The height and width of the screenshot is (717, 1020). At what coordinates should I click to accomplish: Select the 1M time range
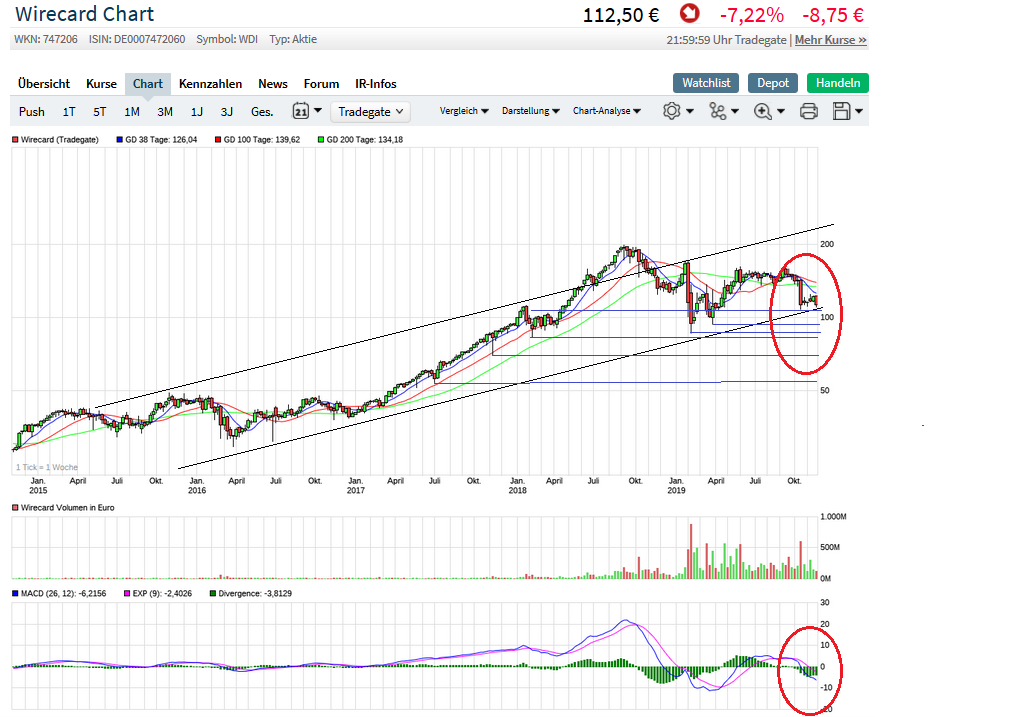pyautogui.click(x=132, y=112)
